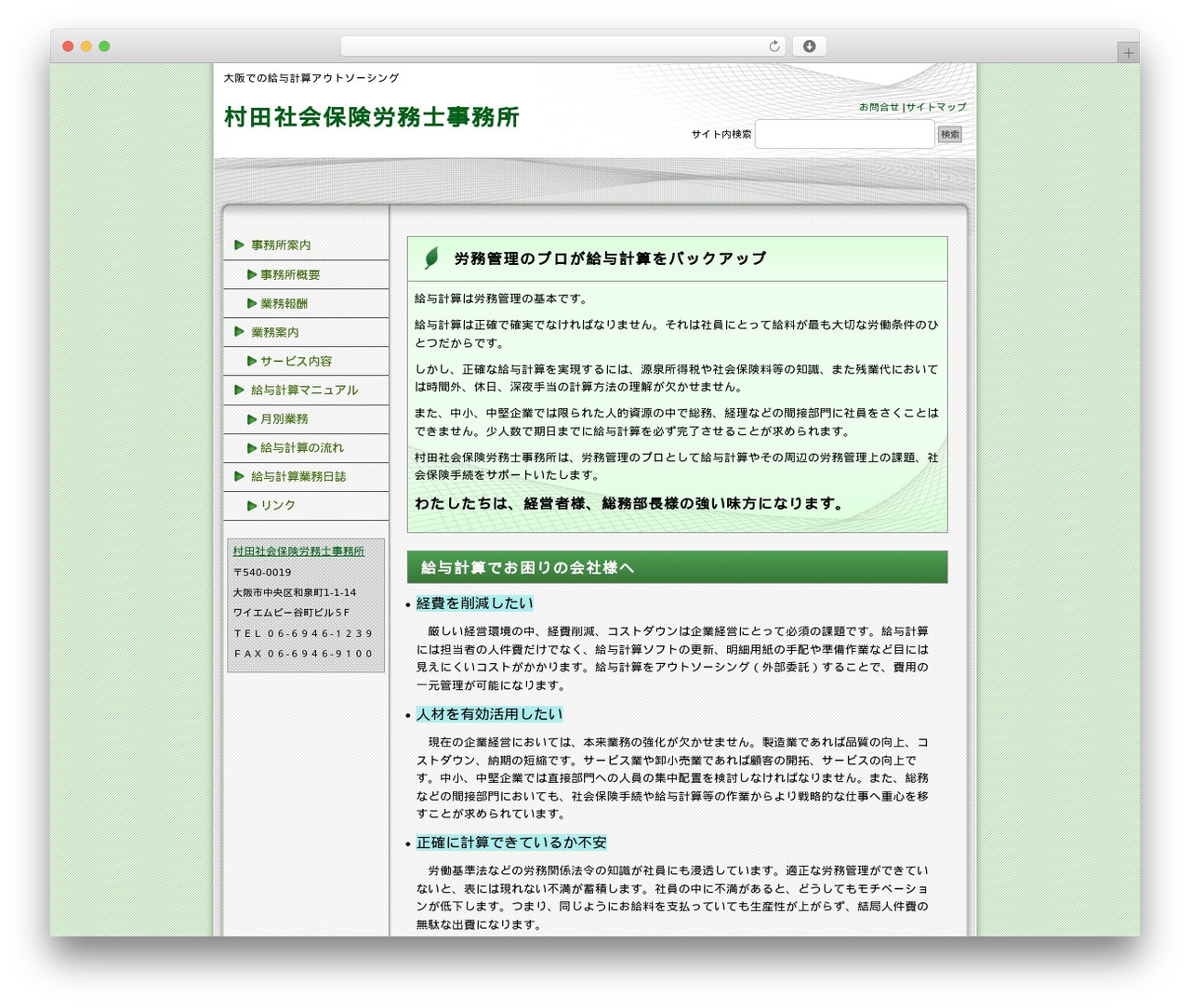Click the 人材を有効活用したい heading
This screenshot has height=1008, width=1190.
(x=489, y=714)
